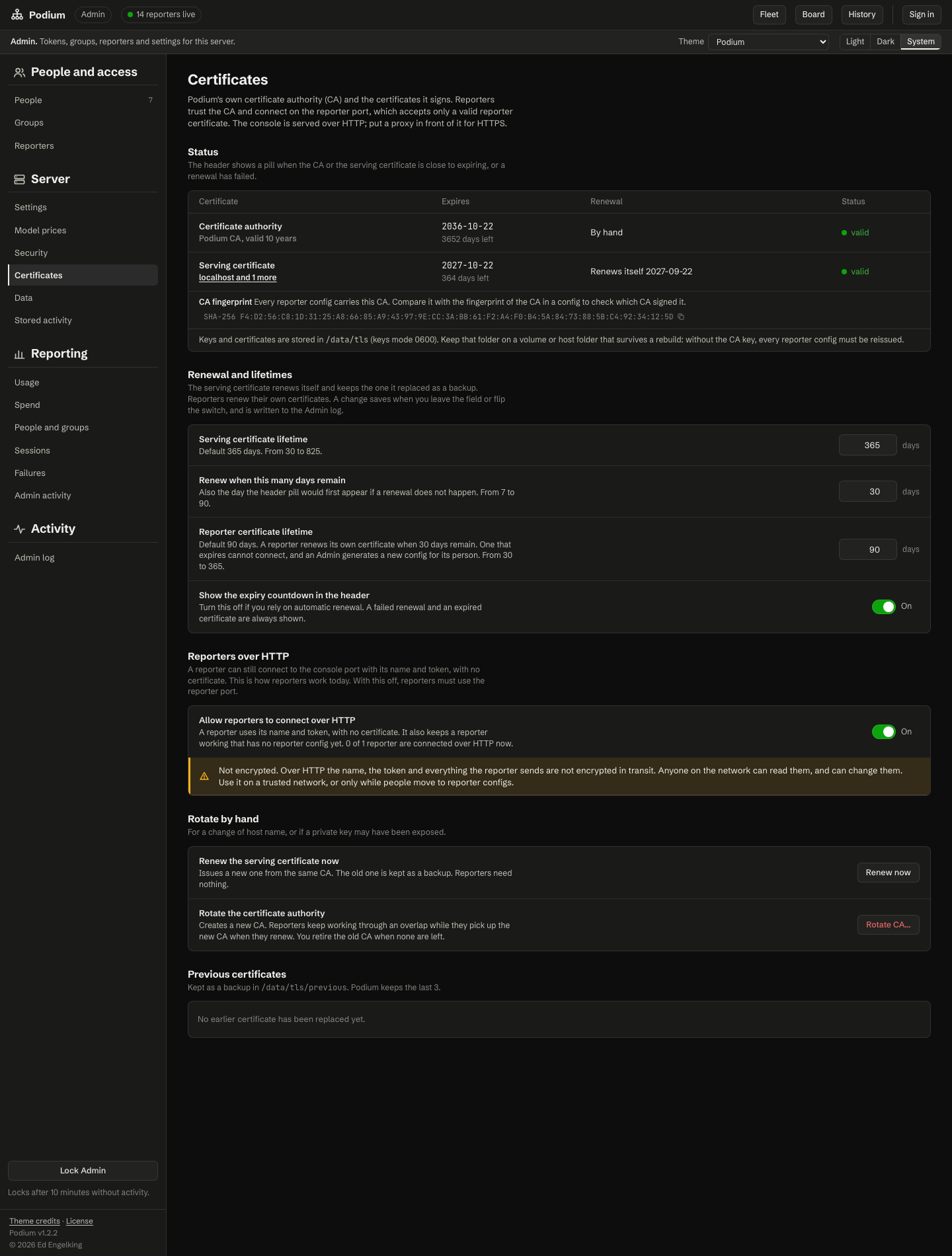Image resolution: width=952 pixels, height=1256 pixels.
Task: Copy the CA fingerprint with the copy icon
Action: click(681, 317)
